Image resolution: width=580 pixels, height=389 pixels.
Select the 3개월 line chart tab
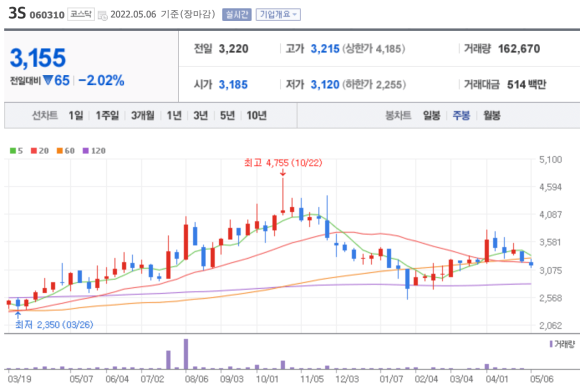tap(143, 116)
